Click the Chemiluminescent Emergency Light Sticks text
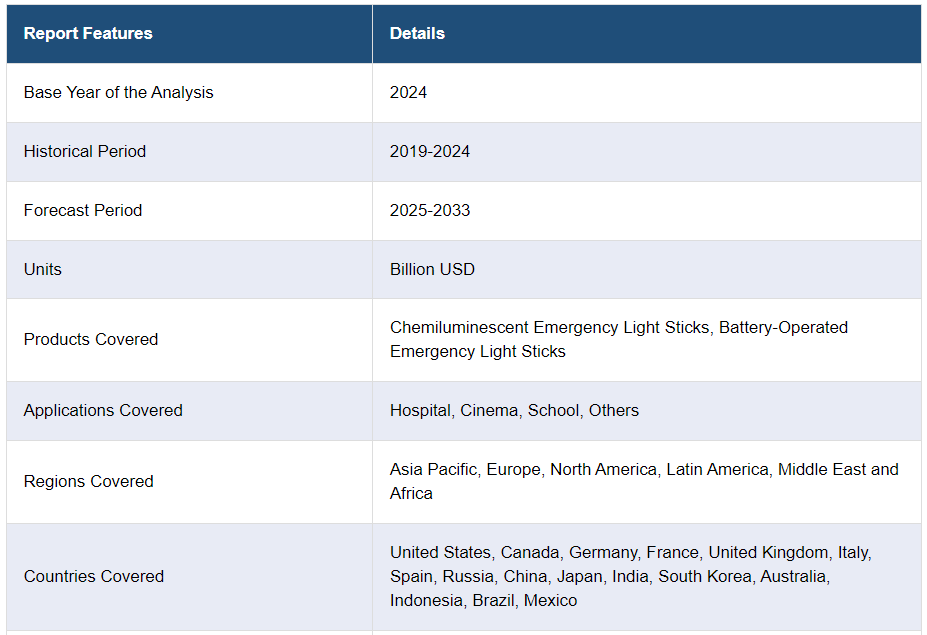Viewport: 927px width, 635px height. pos(550,328)
